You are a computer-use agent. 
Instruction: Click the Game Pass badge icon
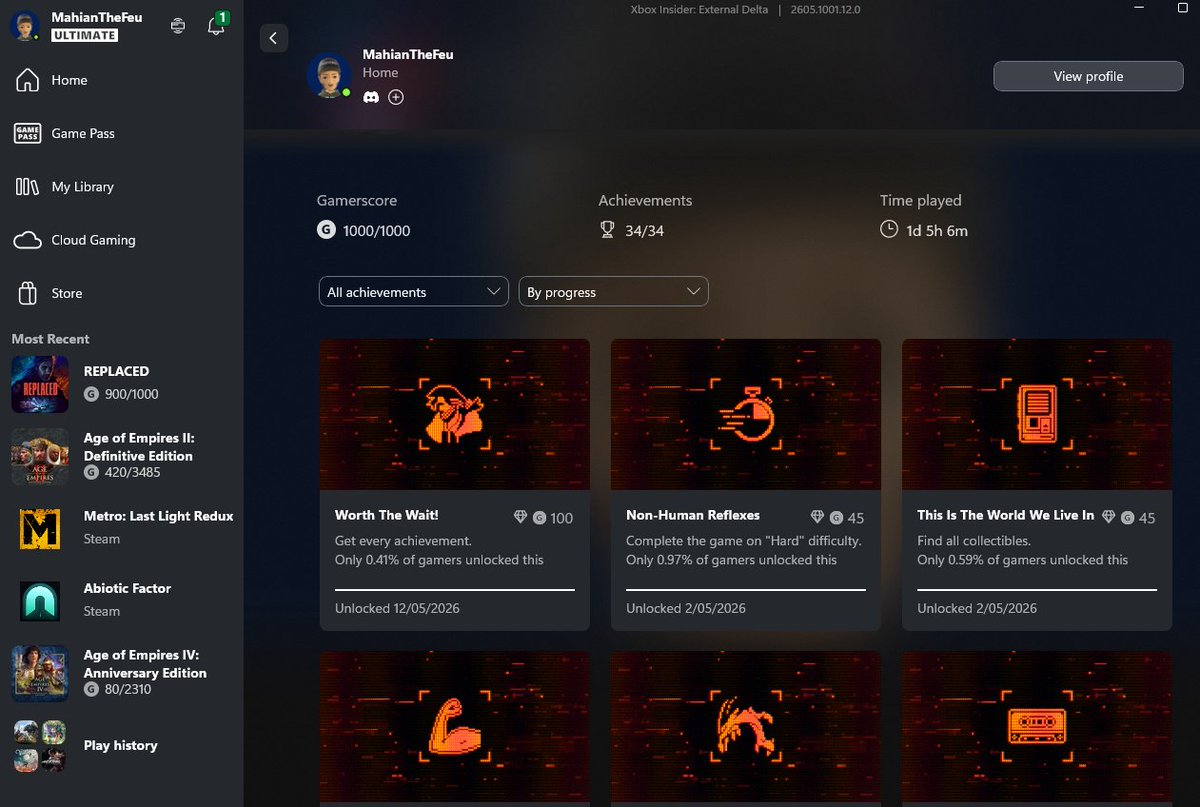tap(27, 133)
